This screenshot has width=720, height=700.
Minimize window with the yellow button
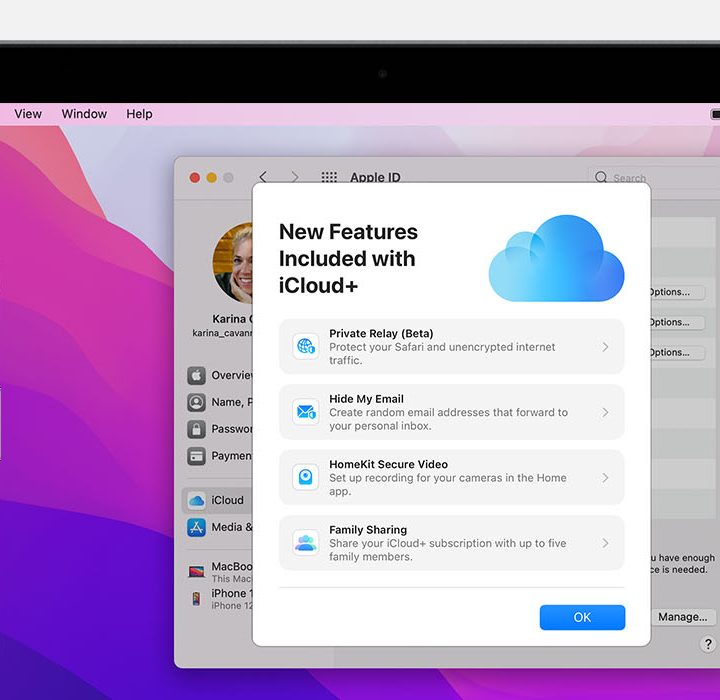211,178
